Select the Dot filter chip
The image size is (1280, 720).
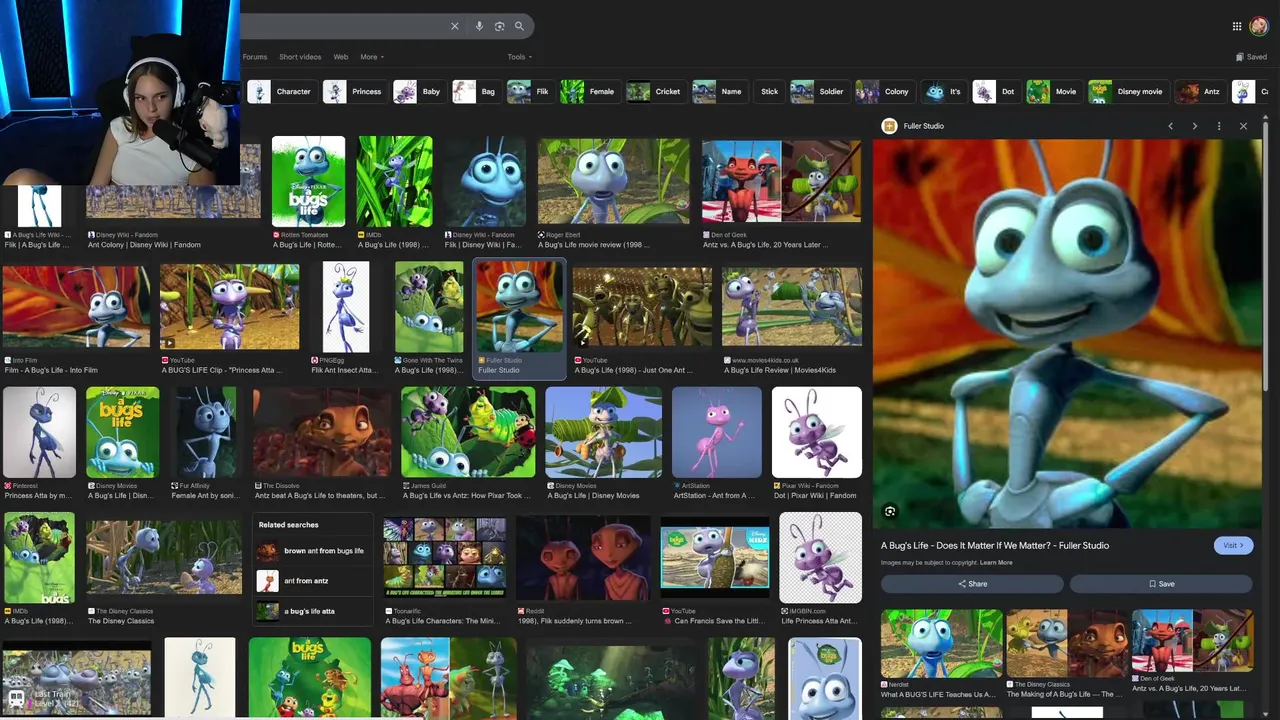tap(996, 92)
